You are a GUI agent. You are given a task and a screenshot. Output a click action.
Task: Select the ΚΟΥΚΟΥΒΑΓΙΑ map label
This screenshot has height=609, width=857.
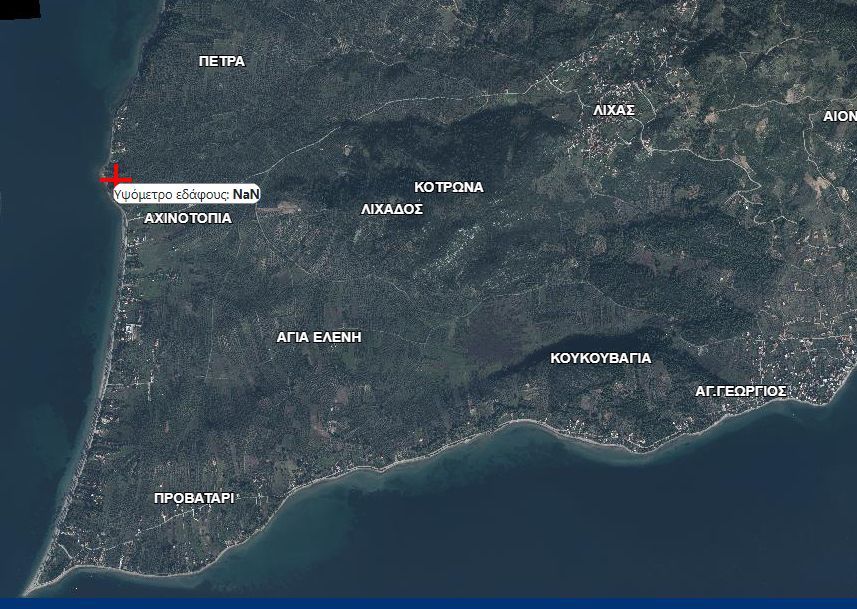(x=600, y=358)
